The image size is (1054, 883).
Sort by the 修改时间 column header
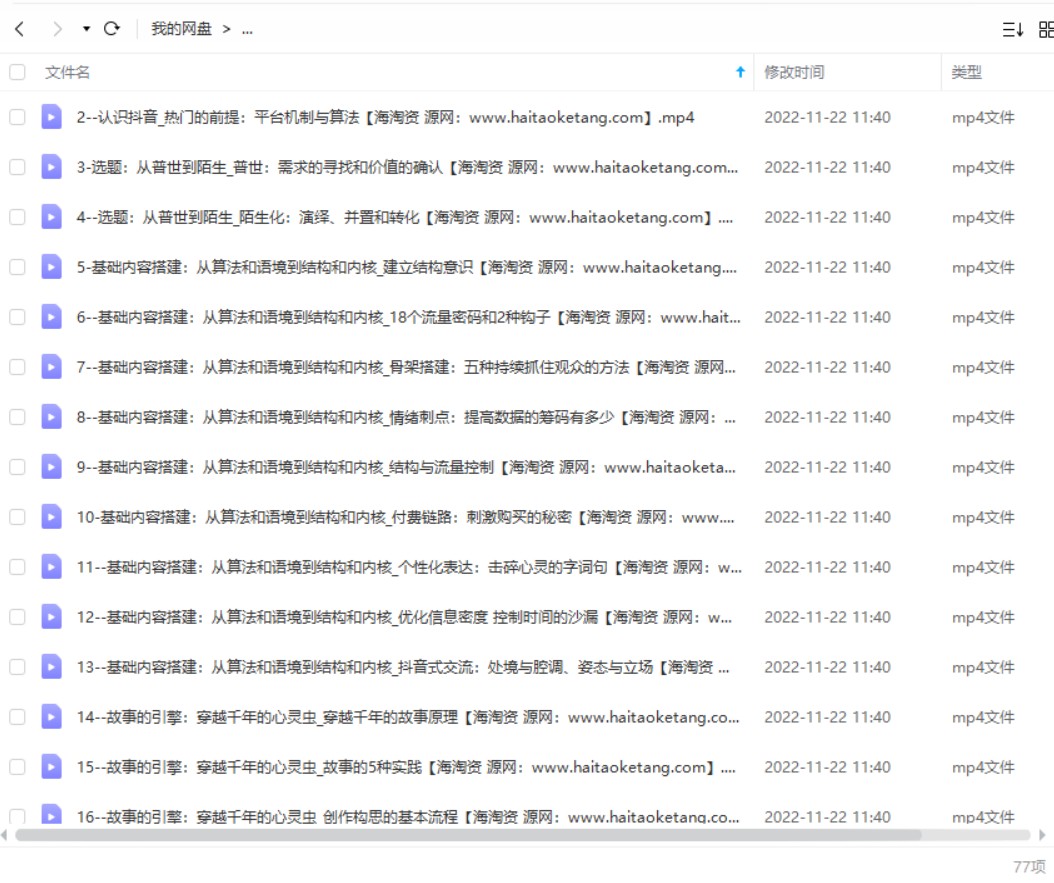(794, 72)
